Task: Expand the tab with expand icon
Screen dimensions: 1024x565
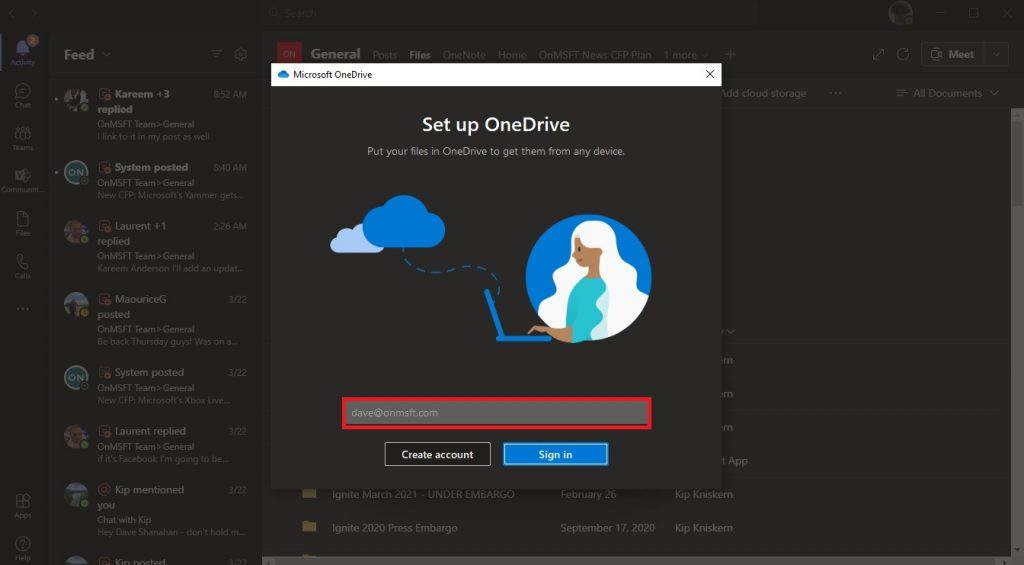Action: [878, 54]
